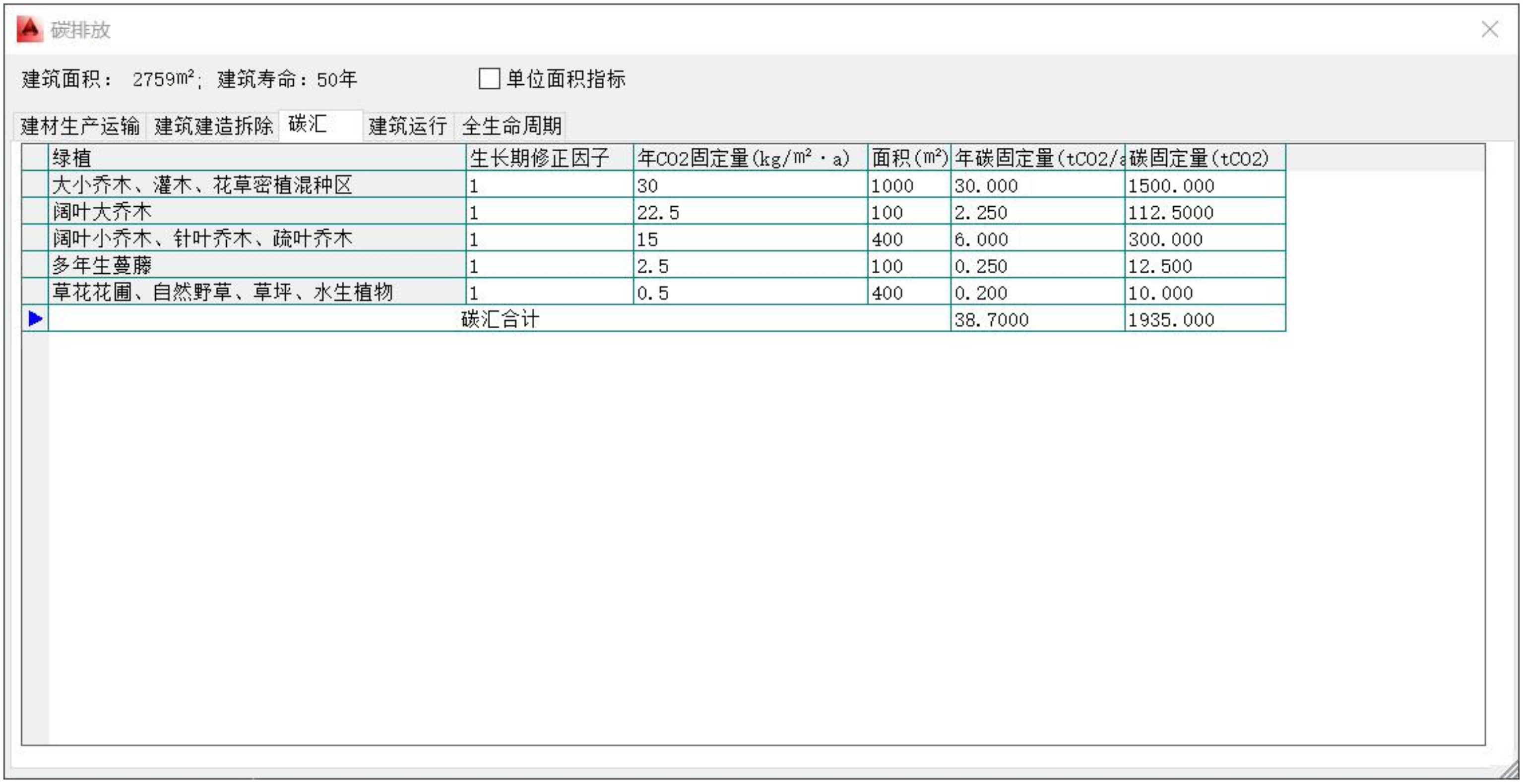Click the blue row indicator arrow

click(x=35, y=319)
